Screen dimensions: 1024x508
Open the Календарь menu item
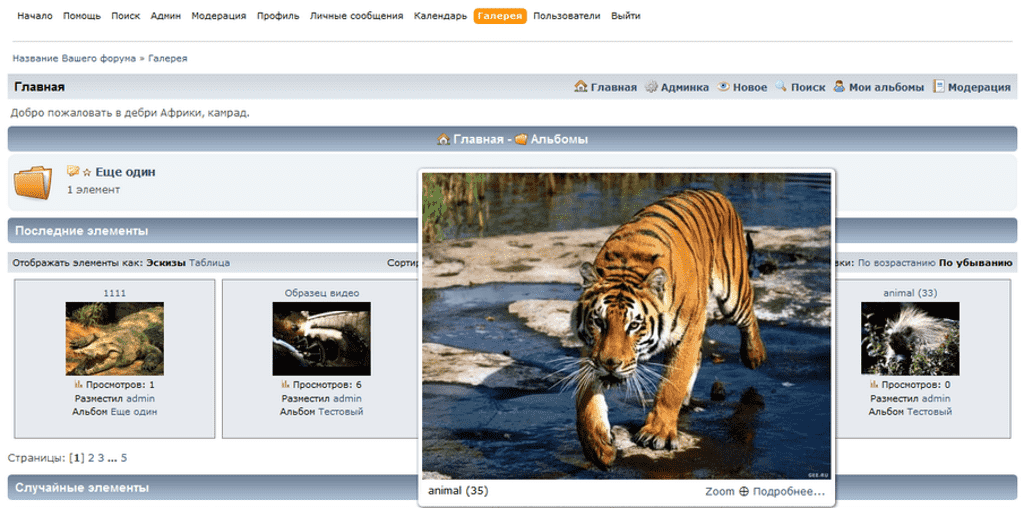(440, 16)
